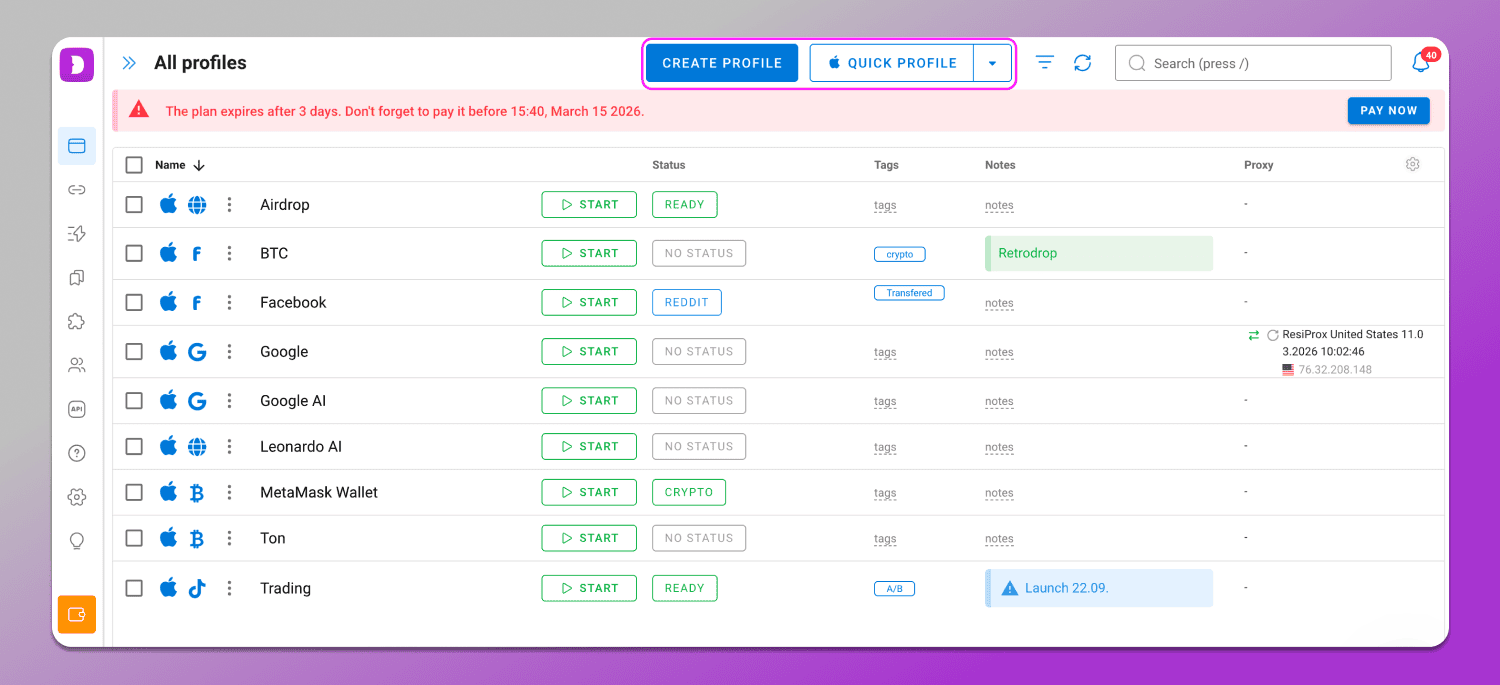Screen dimensions: 1500x685
Task: Open CRYPTO status for MetaMask Wallet
Action: (x=689, y=493)
